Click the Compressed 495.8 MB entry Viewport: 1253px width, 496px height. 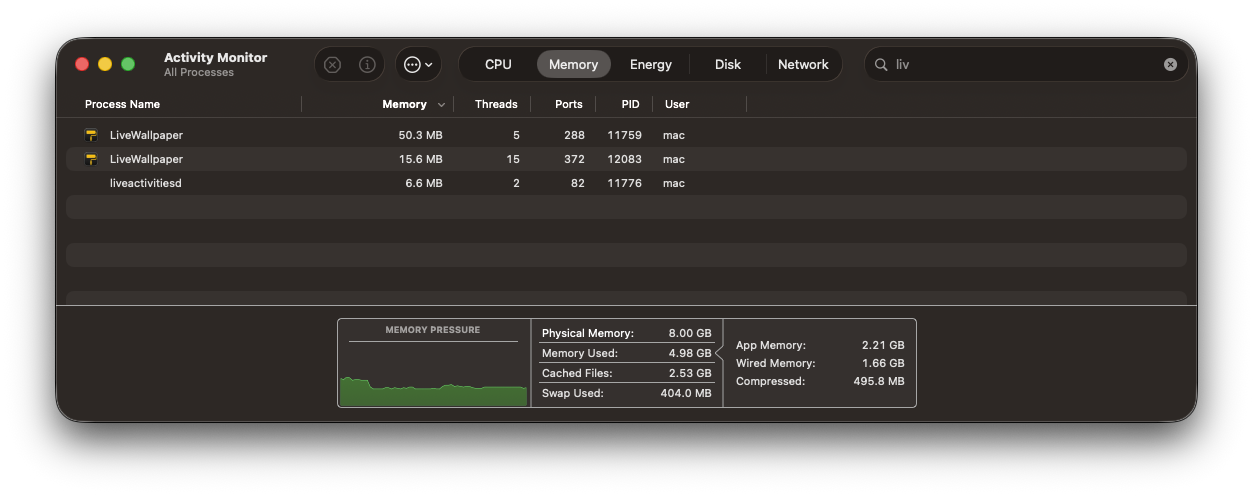pos(820,381)
